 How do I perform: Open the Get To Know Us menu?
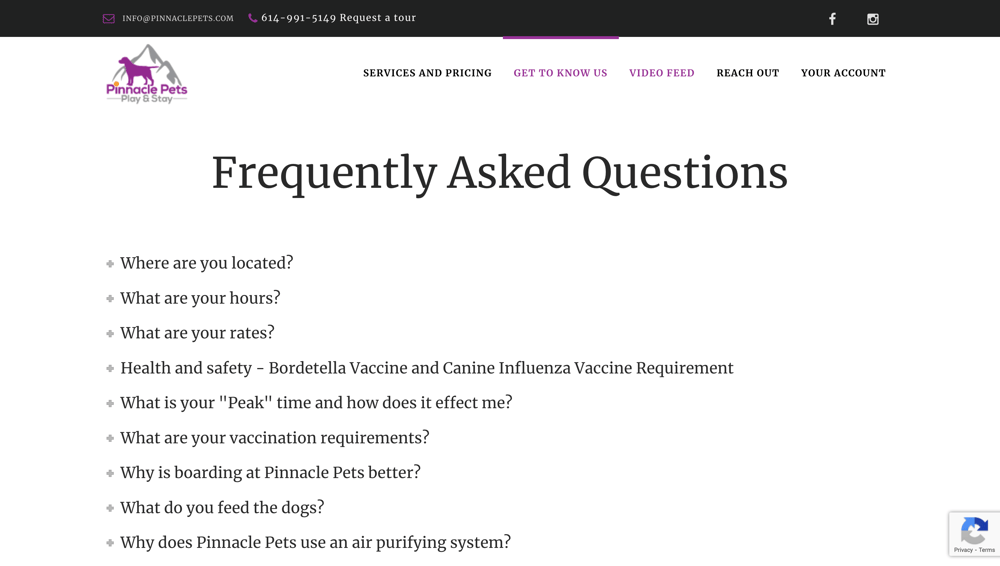click(560, 73)
